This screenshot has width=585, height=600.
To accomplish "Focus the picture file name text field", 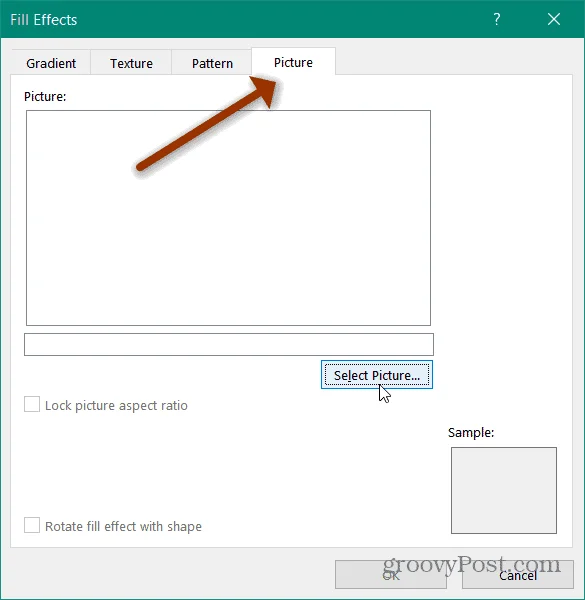I will coord(229,344).
